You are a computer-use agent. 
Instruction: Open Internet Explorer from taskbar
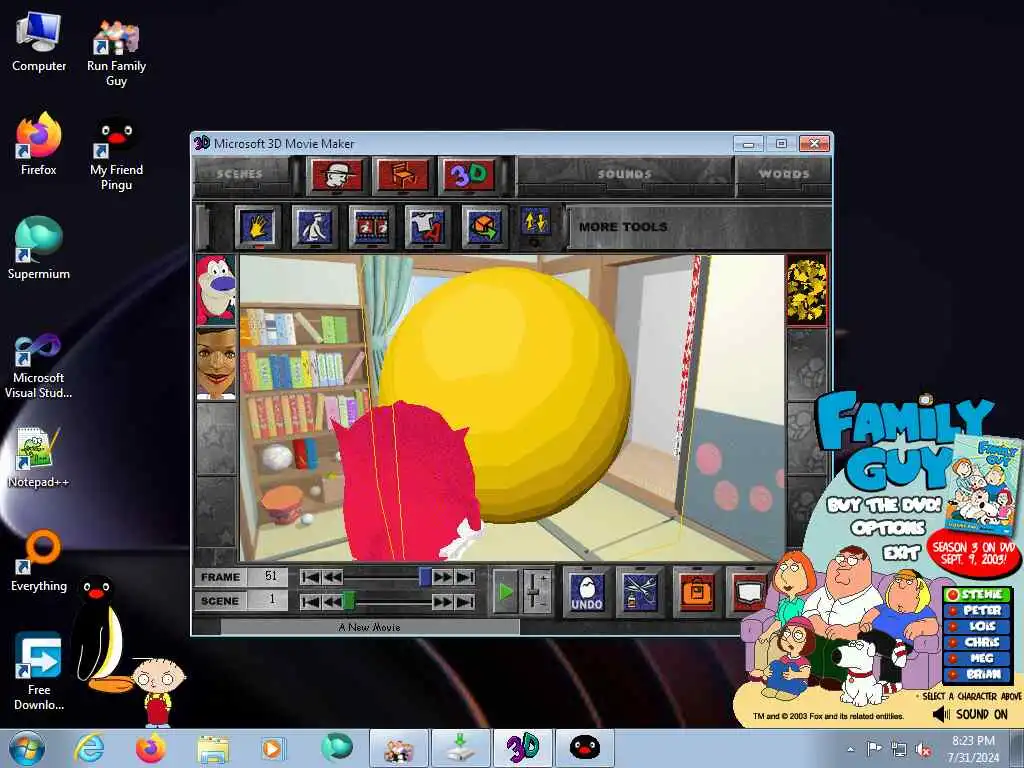coord(89,748)
